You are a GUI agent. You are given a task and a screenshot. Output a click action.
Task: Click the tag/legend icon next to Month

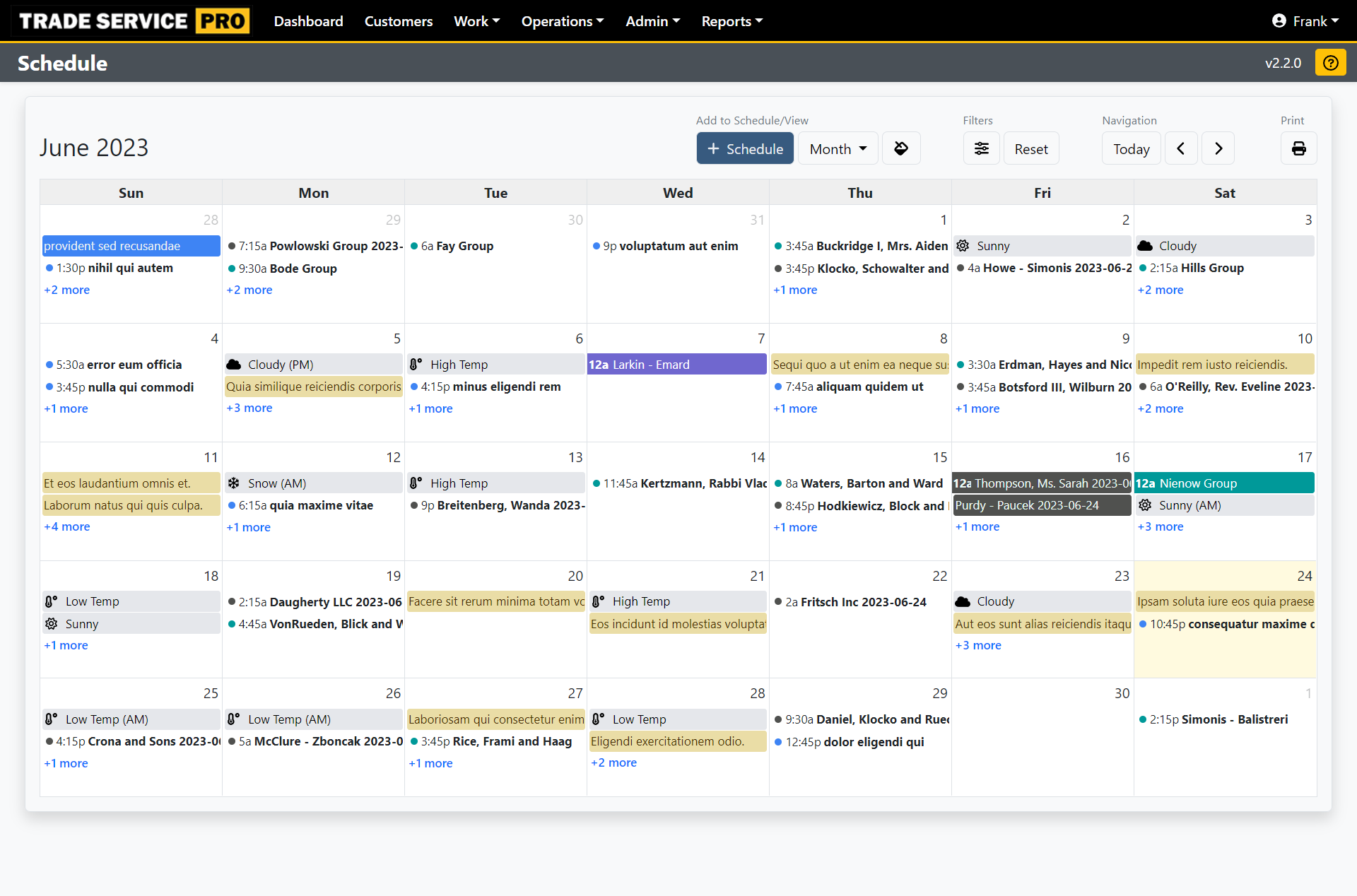(901, 148)
